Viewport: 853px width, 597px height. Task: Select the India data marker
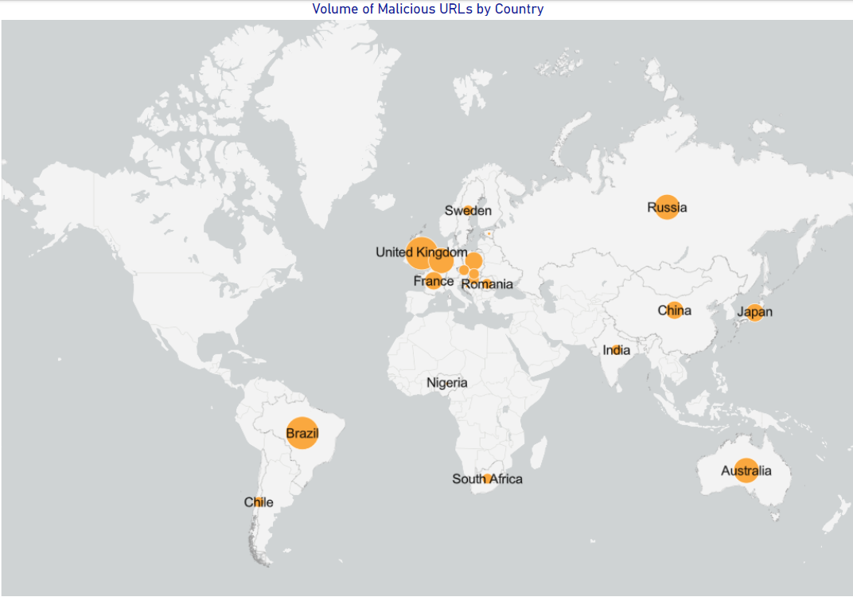point(616,350)
